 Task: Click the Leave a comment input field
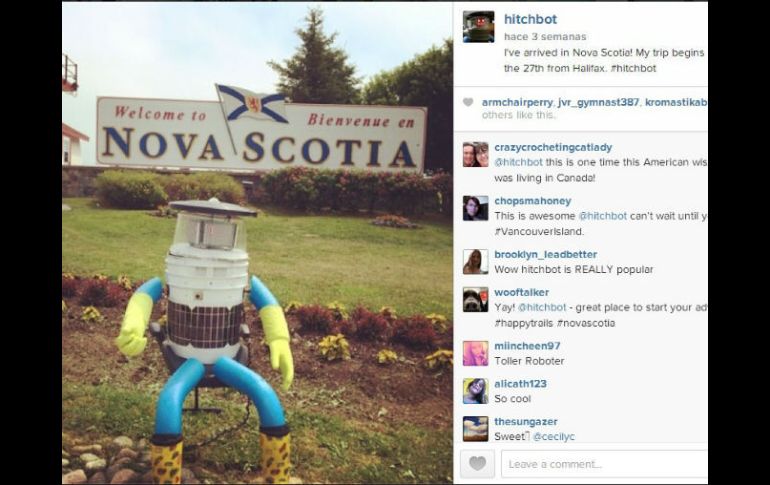pos(604,464)
